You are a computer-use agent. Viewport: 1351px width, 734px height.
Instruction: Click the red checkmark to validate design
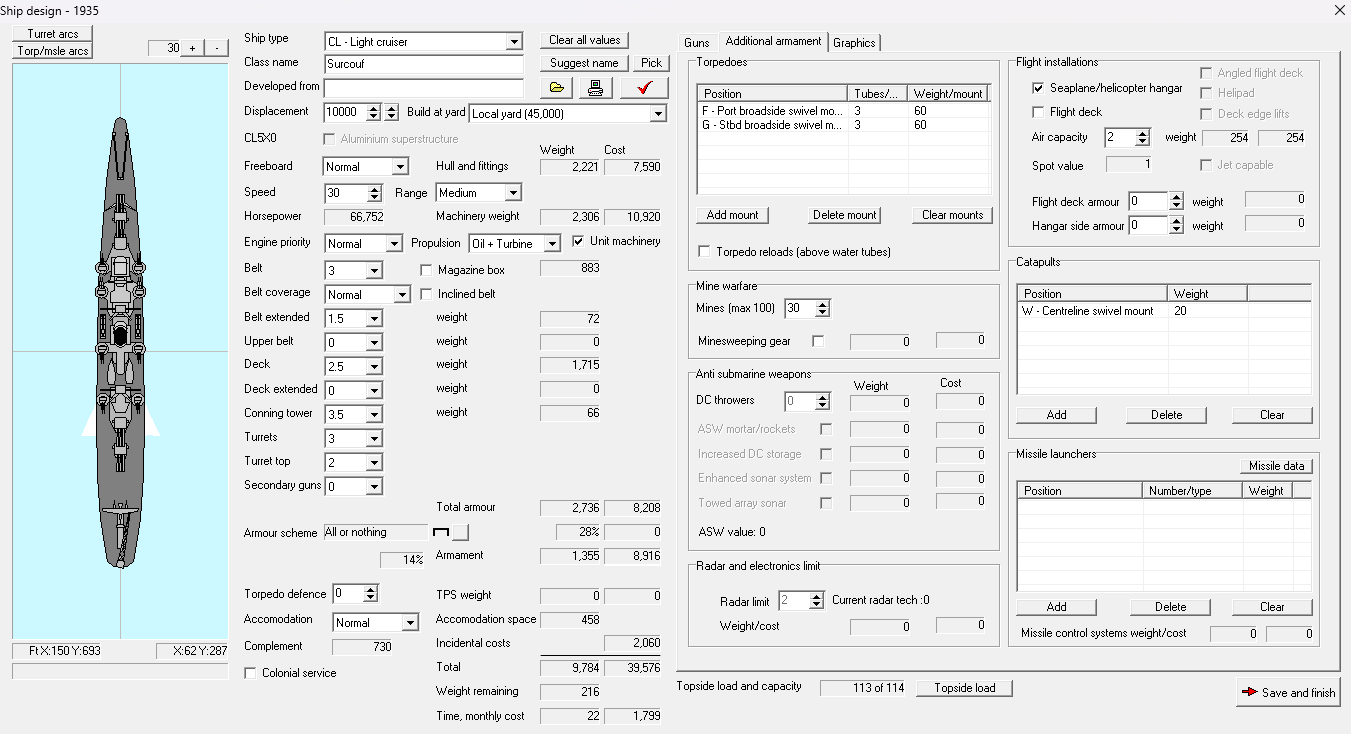tap(644, 88)
